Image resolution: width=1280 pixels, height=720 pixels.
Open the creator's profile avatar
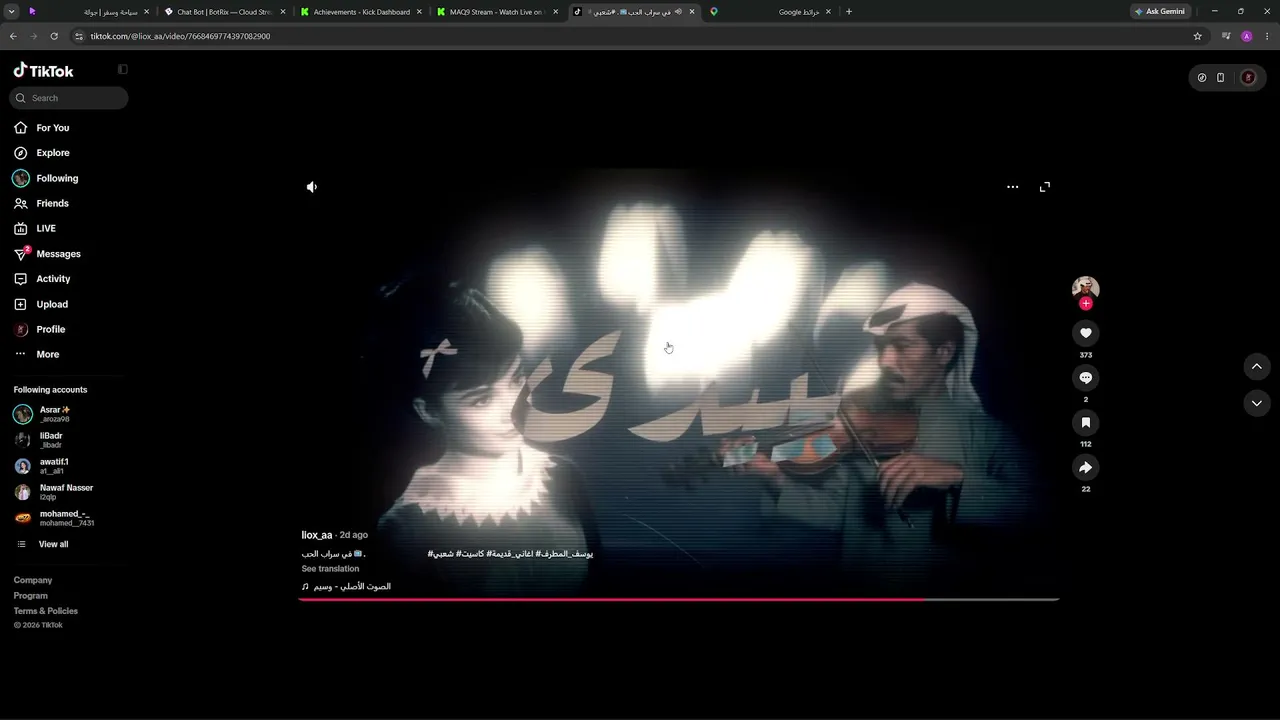[1085, 288]
